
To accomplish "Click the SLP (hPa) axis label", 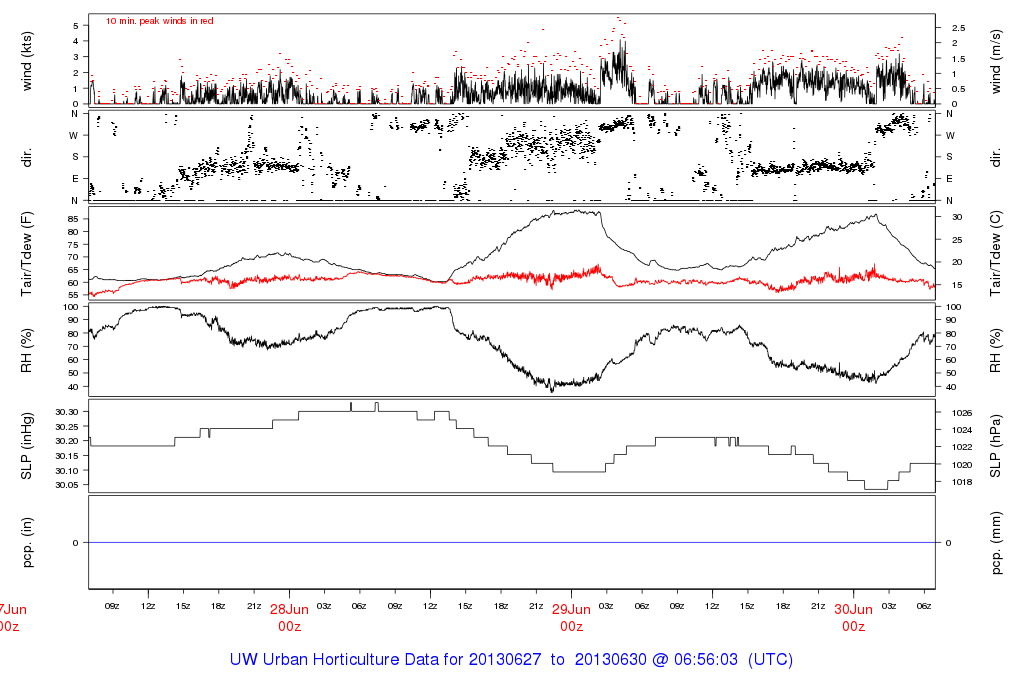I will 996,446.
